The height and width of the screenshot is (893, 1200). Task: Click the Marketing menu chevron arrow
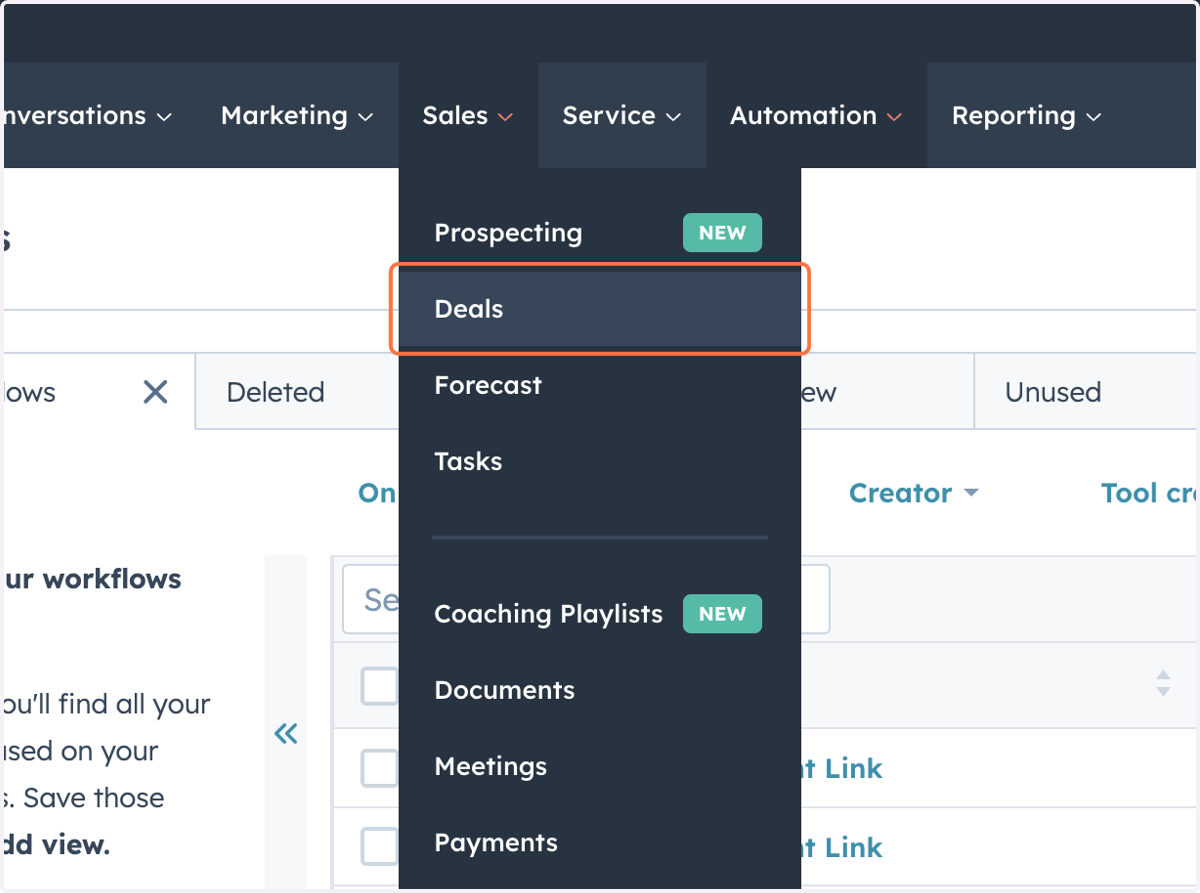[366, 118]
